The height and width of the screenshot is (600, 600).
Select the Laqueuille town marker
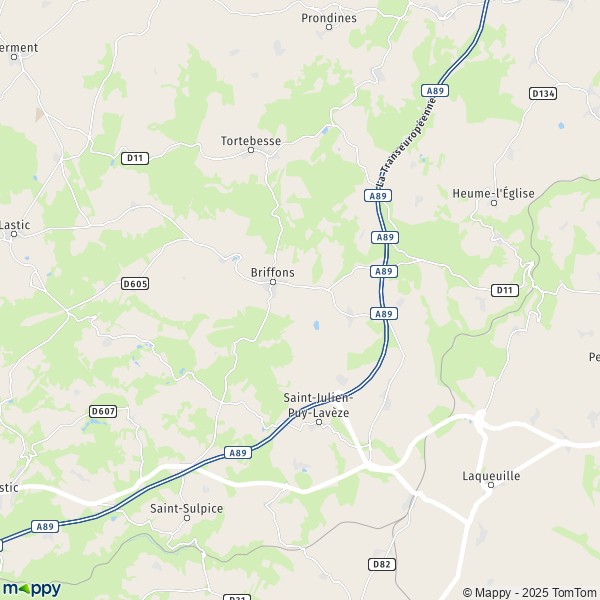[x=491, y=485]
